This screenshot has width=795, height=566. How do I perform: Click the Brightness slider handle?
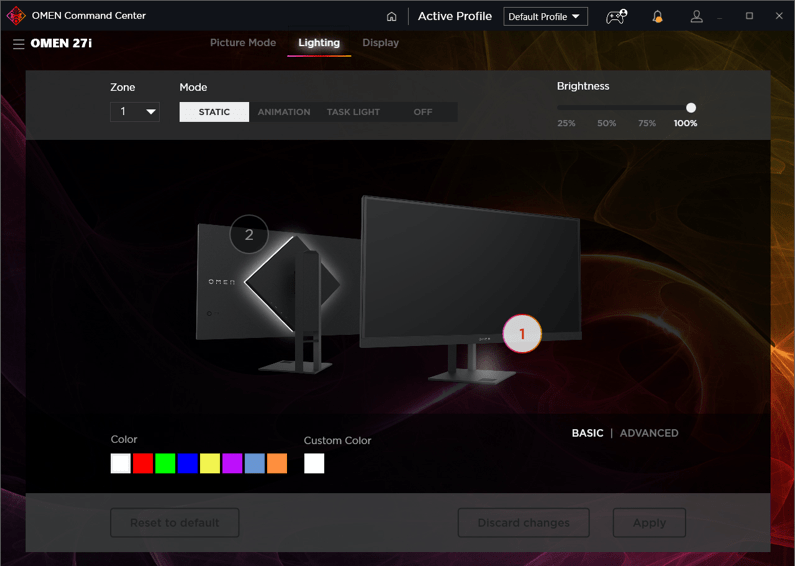click(691, 108)
